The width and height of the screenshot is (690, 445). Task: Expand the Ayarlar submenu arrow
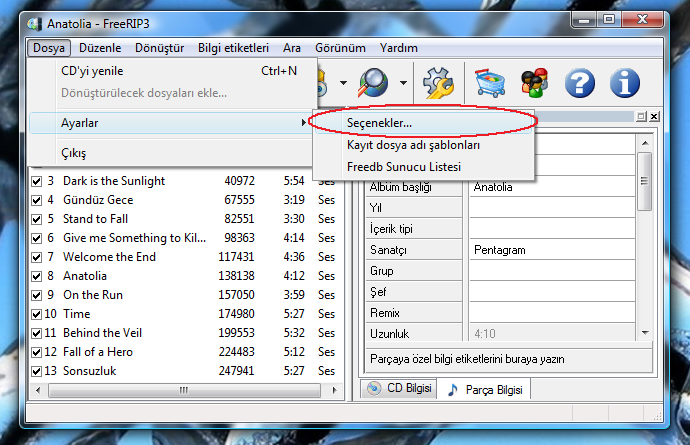click(x=304, y=123)
